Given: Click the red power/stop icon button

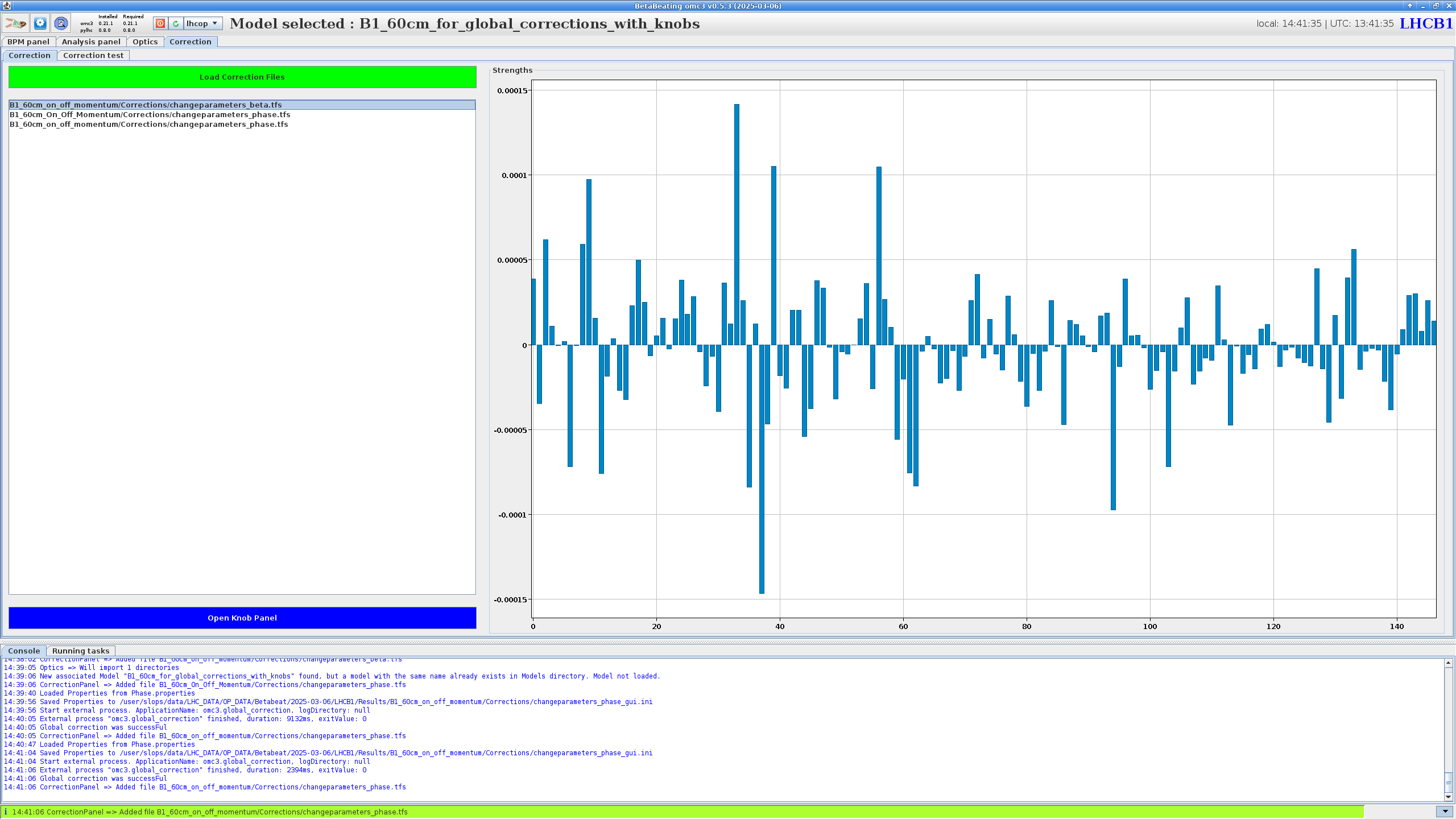Looking at the screenshot, I should coord(160,23).
